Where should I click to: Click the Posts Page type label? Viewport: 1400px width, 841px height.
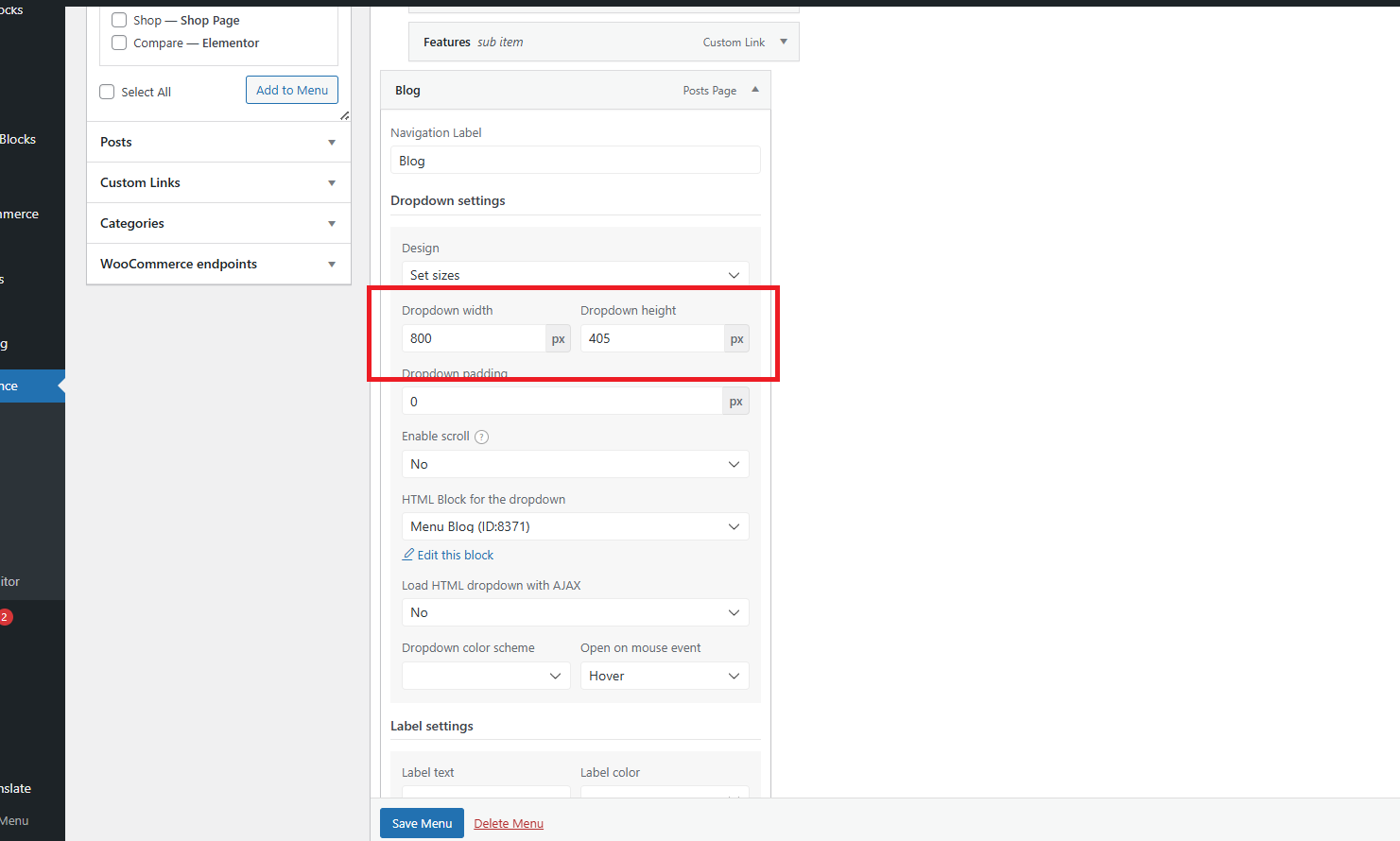point(710,91)
